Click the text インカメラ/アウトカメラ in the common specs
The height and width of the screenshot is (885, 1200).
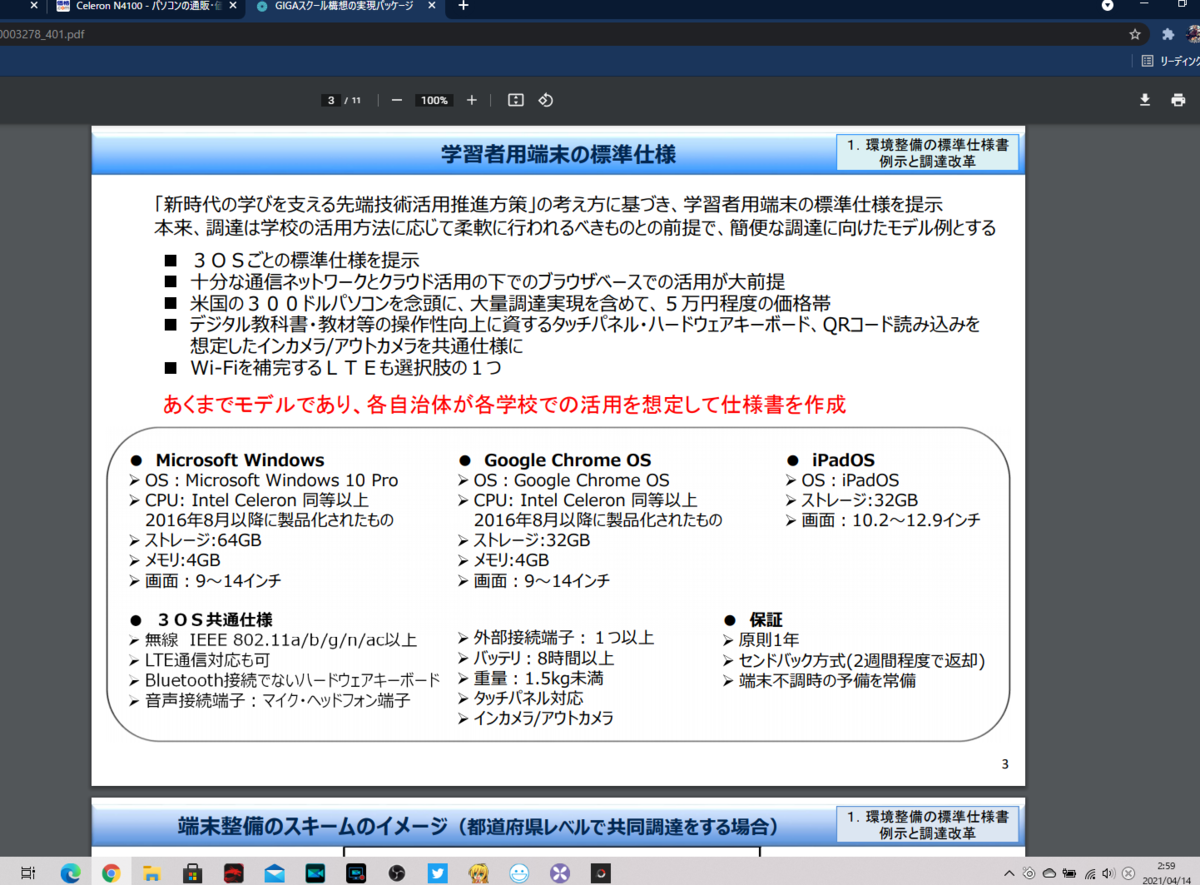543,718
